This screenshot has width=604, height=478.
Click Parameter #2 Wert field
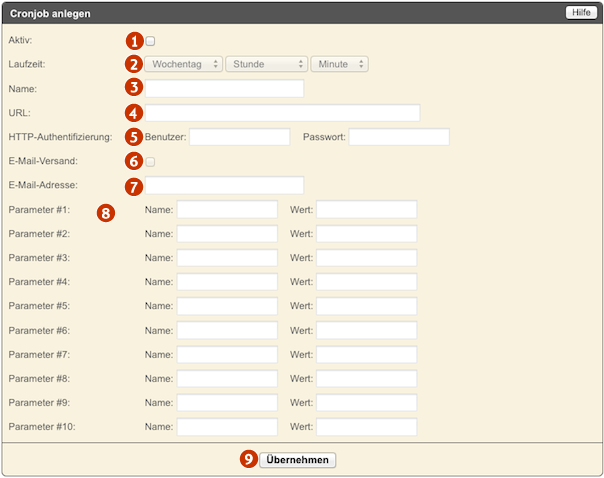[367, 234]
